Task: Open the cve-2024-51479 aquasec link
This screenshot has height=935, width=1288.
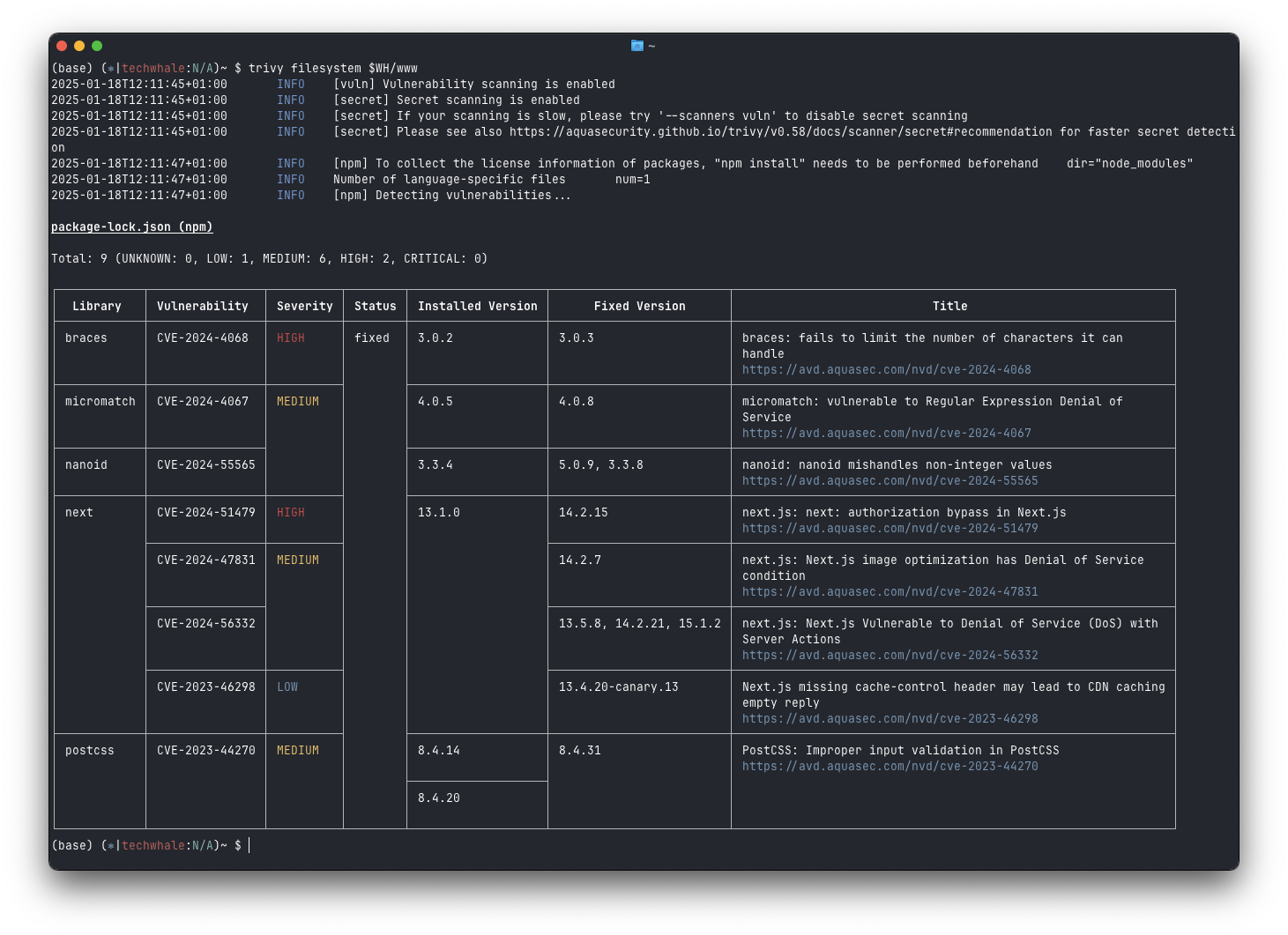Action: click(x=890, y=529)
